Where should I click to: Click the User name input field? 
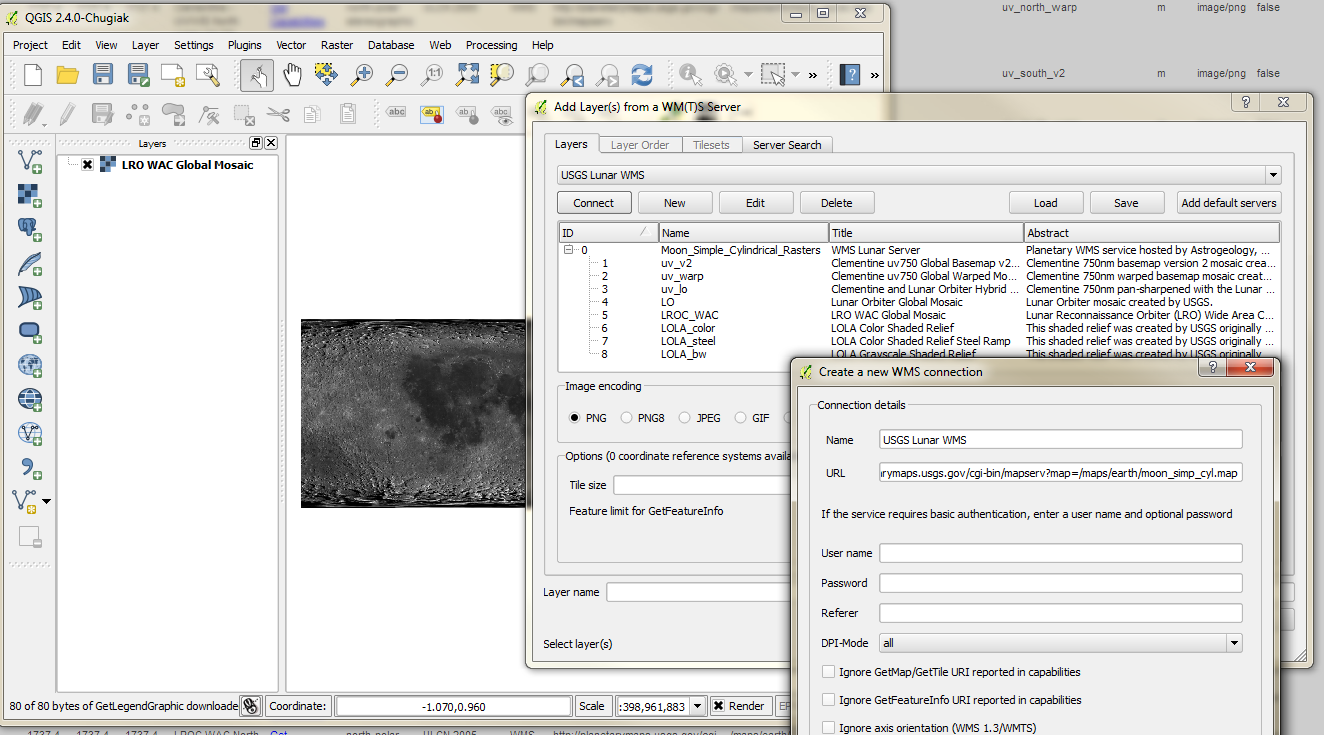pos(1060,553)
